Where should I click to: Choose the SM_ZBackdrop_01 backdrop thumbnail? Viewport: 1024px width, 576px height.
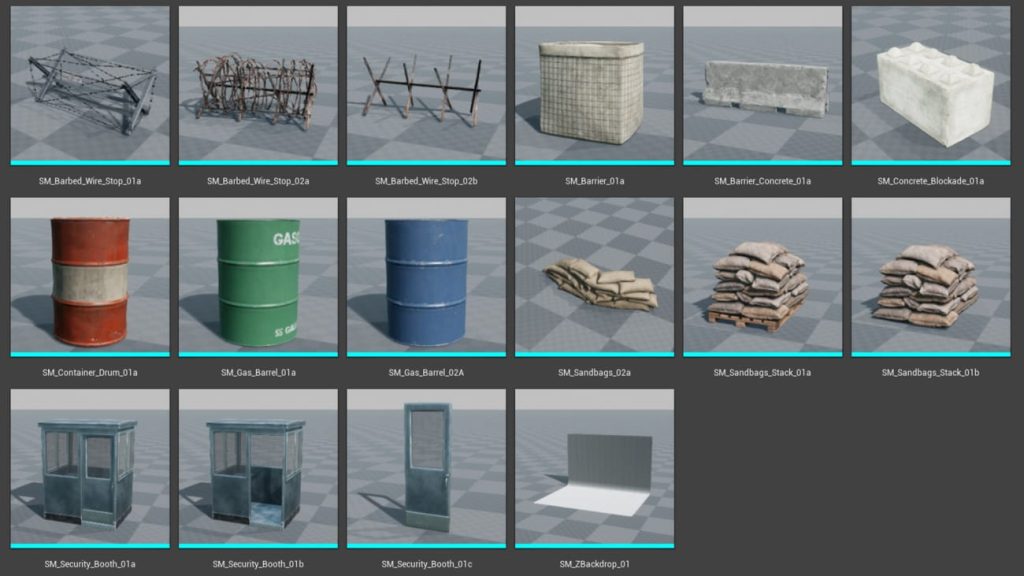point(594,469)
